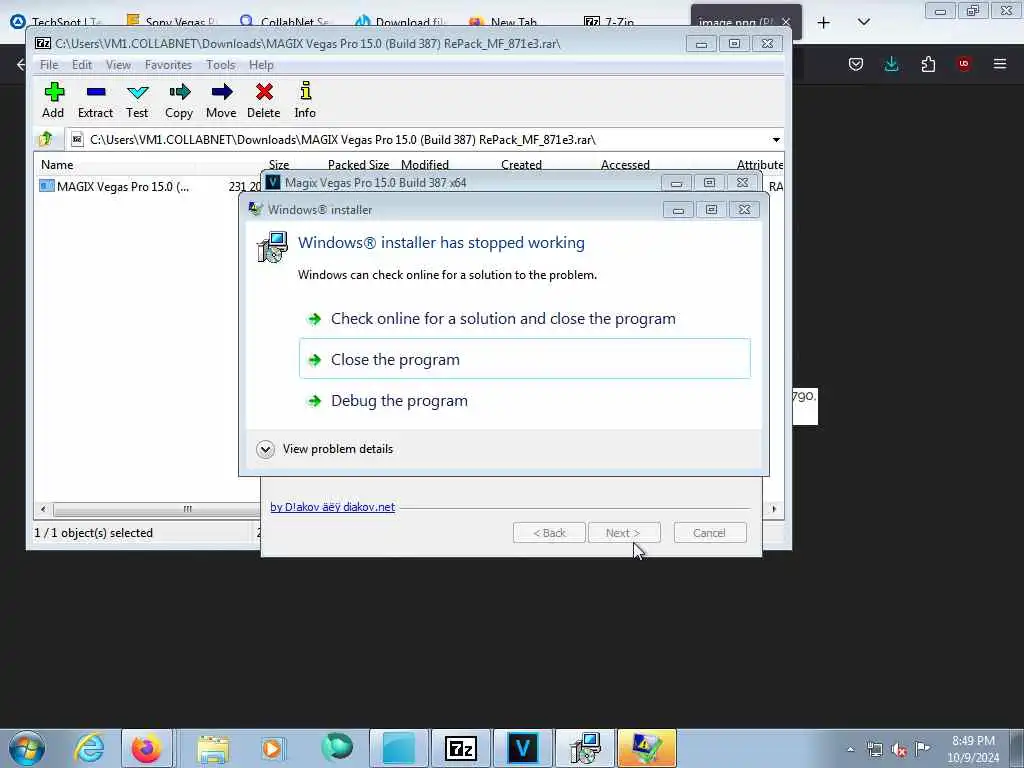Sort by Accessed column header
Screen dimensions: 1024x768
pyautogui.click(x=625, y=165)
